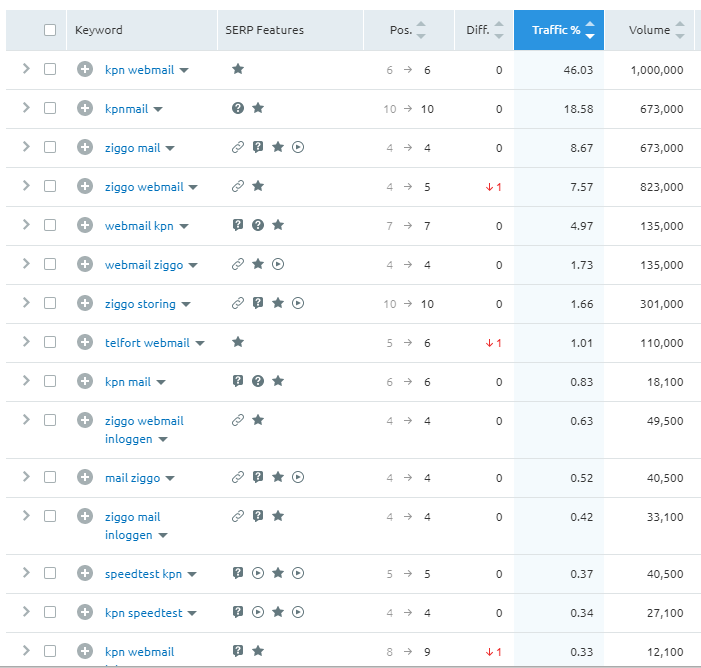
Task: Click the SERP Features column header
Action: point(265,30)
